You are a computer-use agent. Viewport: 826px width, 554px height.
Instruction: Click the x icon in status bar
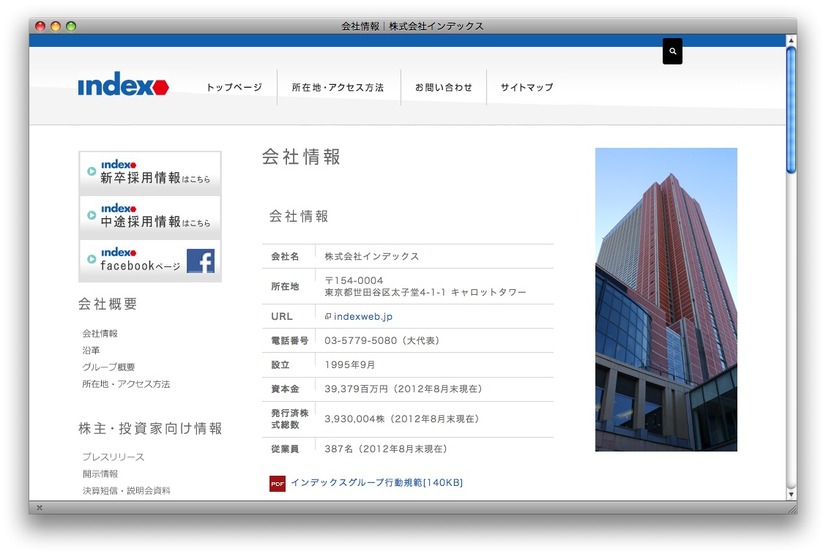pos(39,508)
